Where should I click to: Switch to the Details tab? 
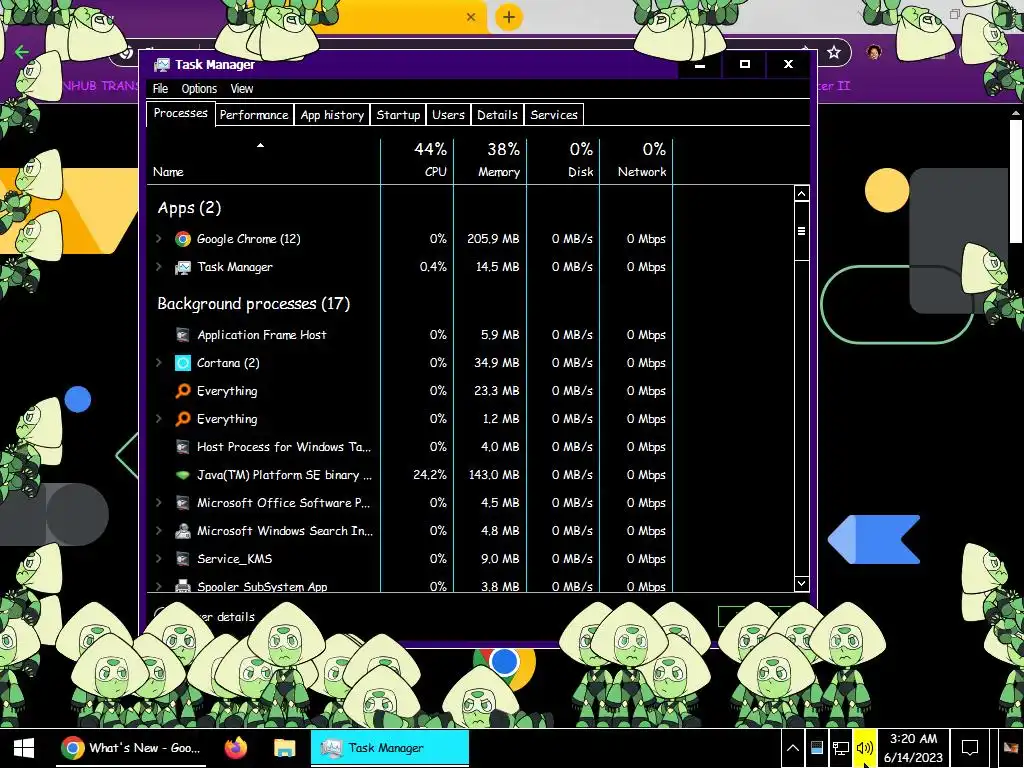497,115
